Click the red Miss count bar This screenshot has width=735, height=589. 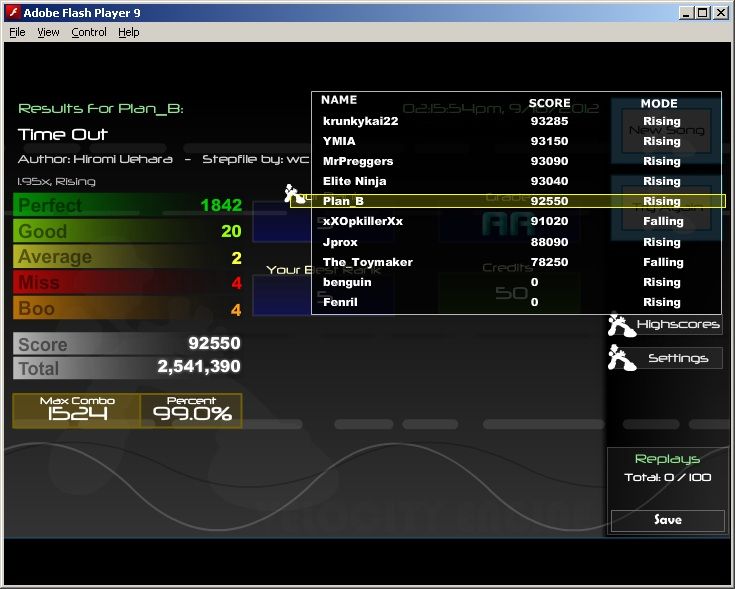point(128,283)
